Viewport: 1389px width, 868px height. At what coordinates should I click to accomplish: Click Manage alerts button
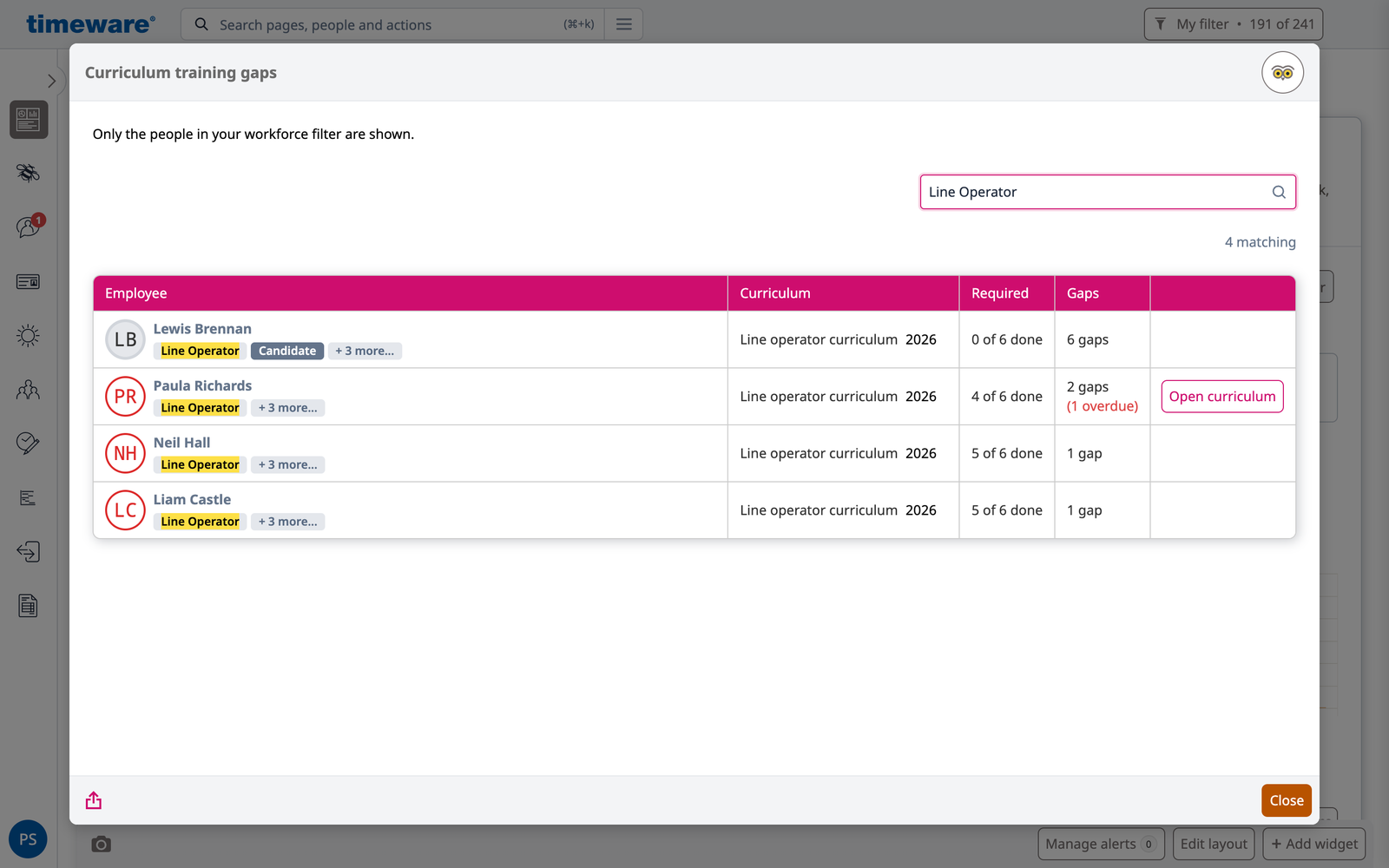(x=1101, y=844)
